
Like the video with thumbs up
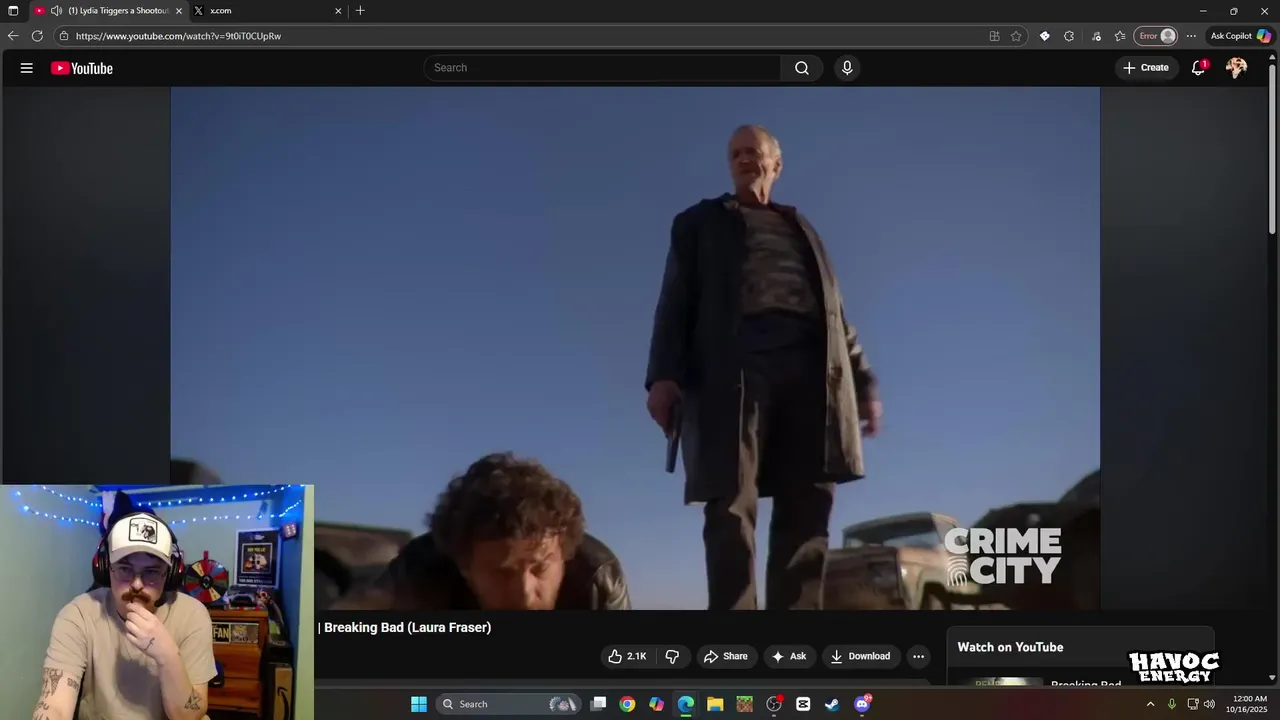click(x=627, y=656)
